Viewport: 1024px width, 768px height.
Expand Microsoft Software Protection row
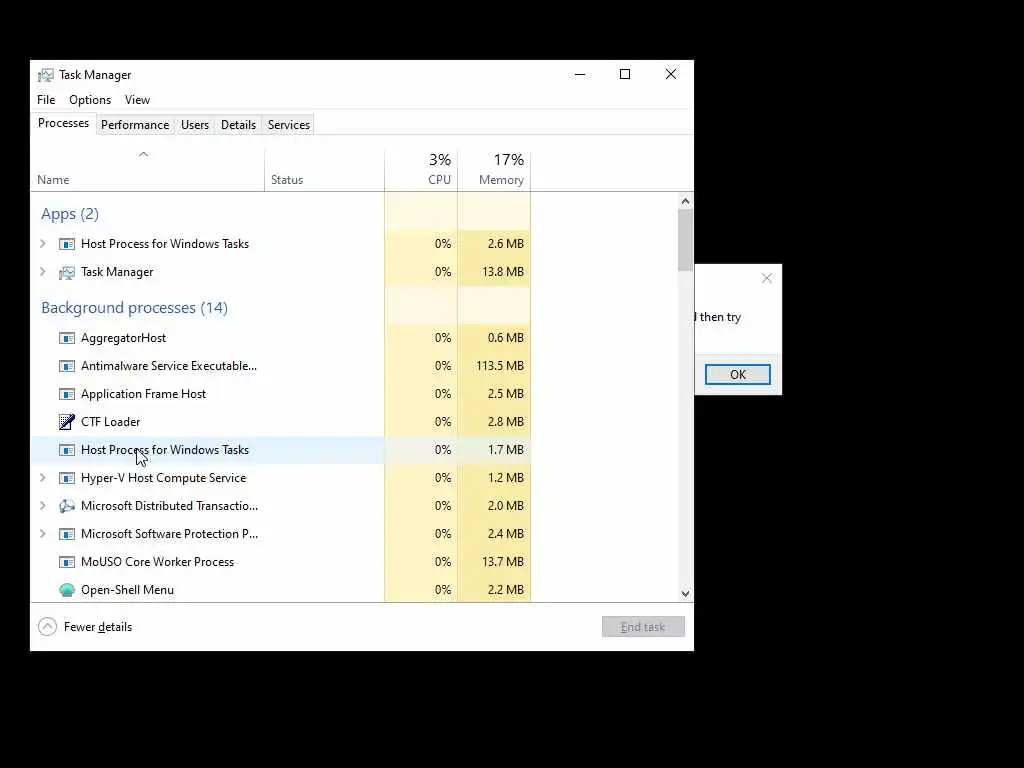(x=43, y=534)
